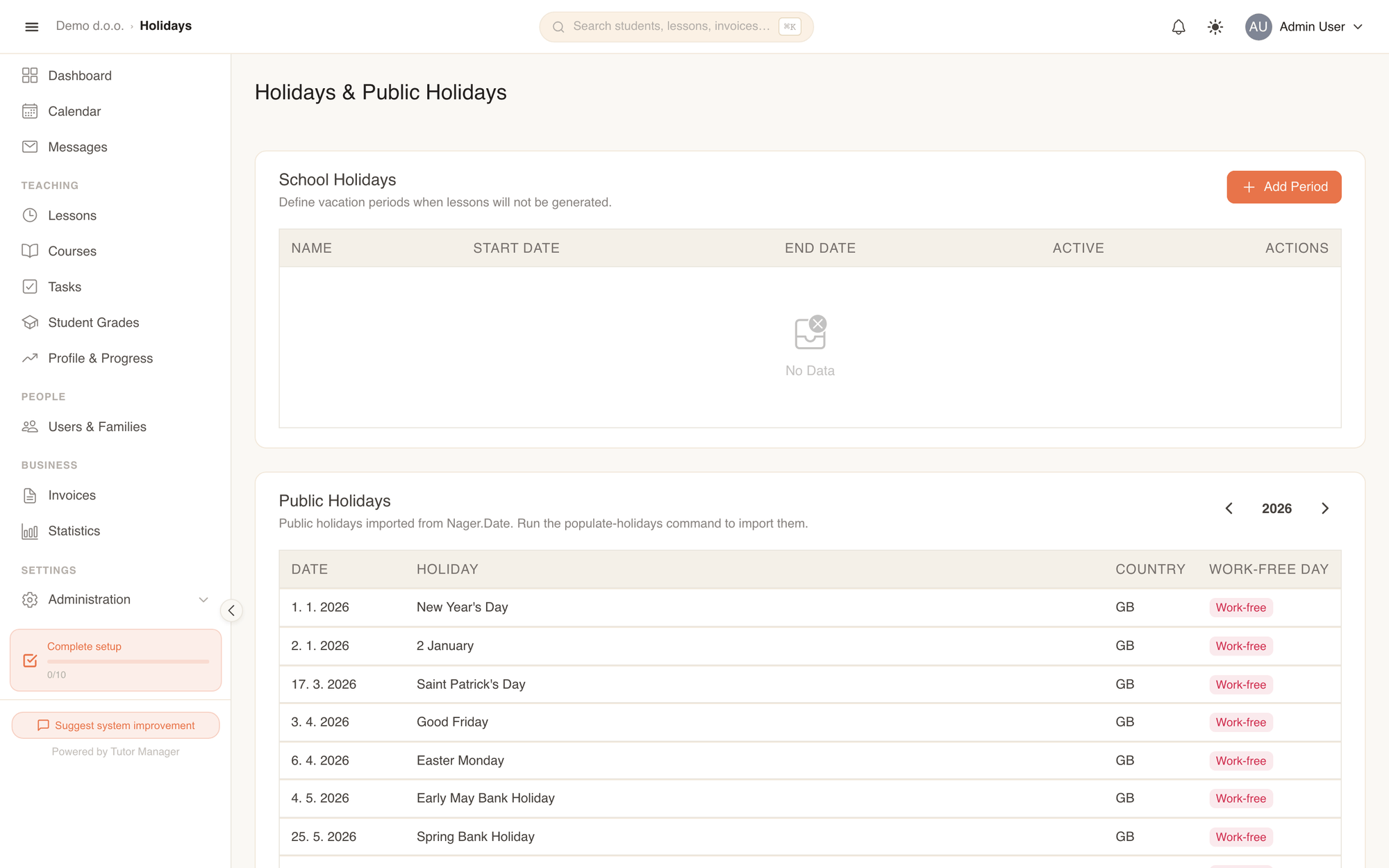
Task: Open the Messages menu label
Action: [x=78, y=147]
